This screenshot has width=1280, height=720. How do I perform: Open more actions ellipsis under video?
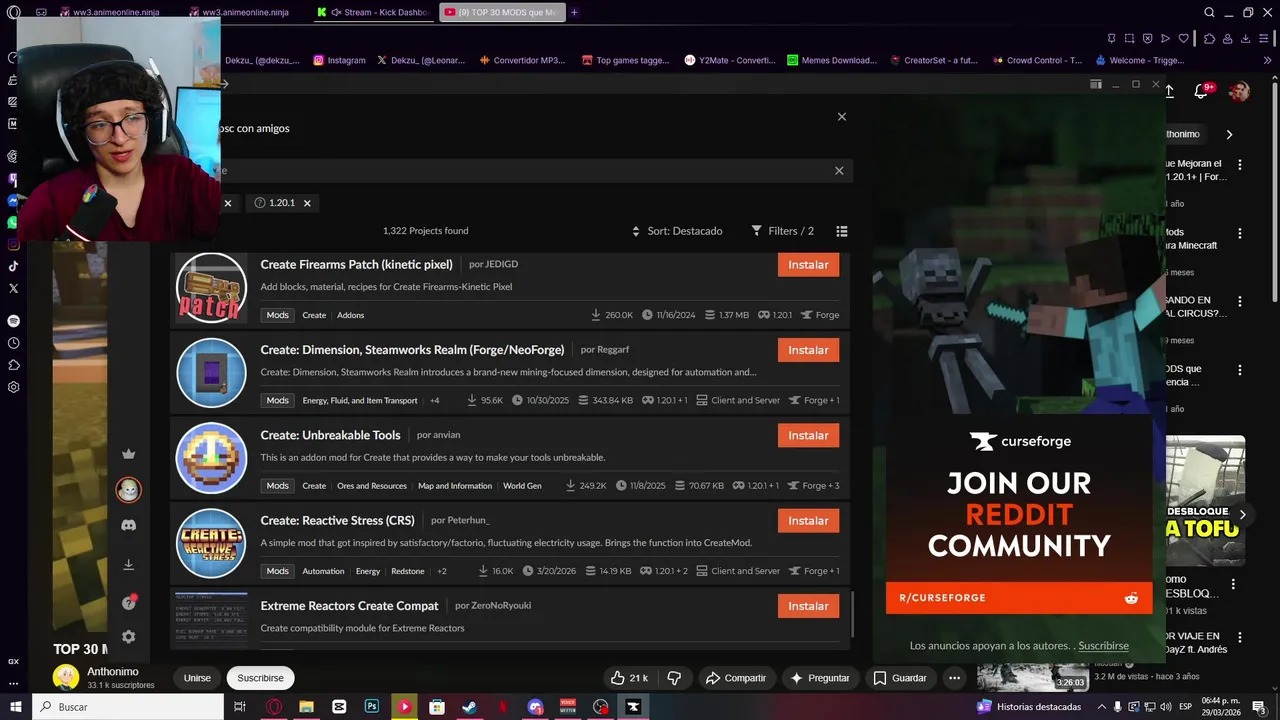[x=954, y=678]
